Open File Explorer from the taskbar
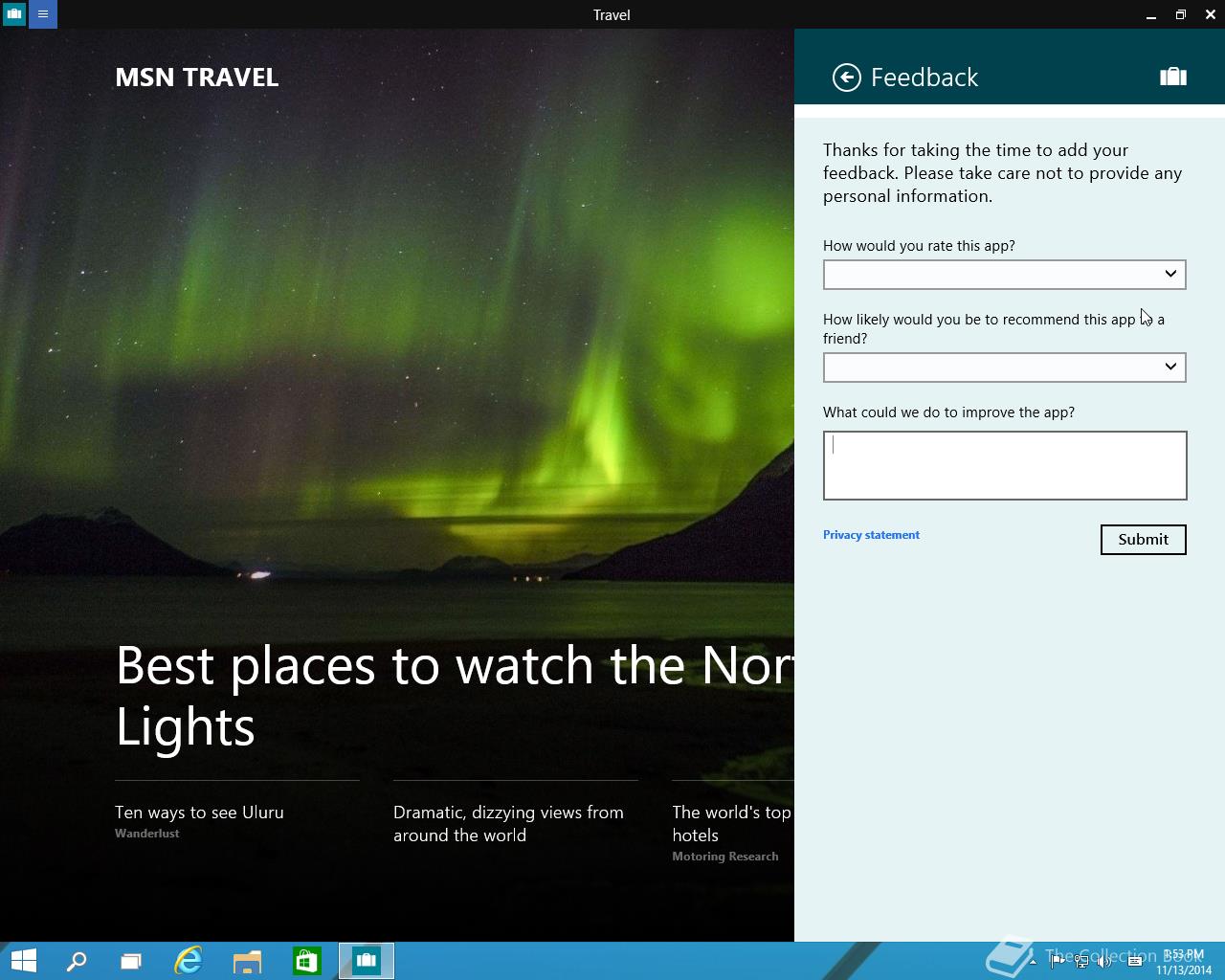1225x980 pixels. [247, 961]
